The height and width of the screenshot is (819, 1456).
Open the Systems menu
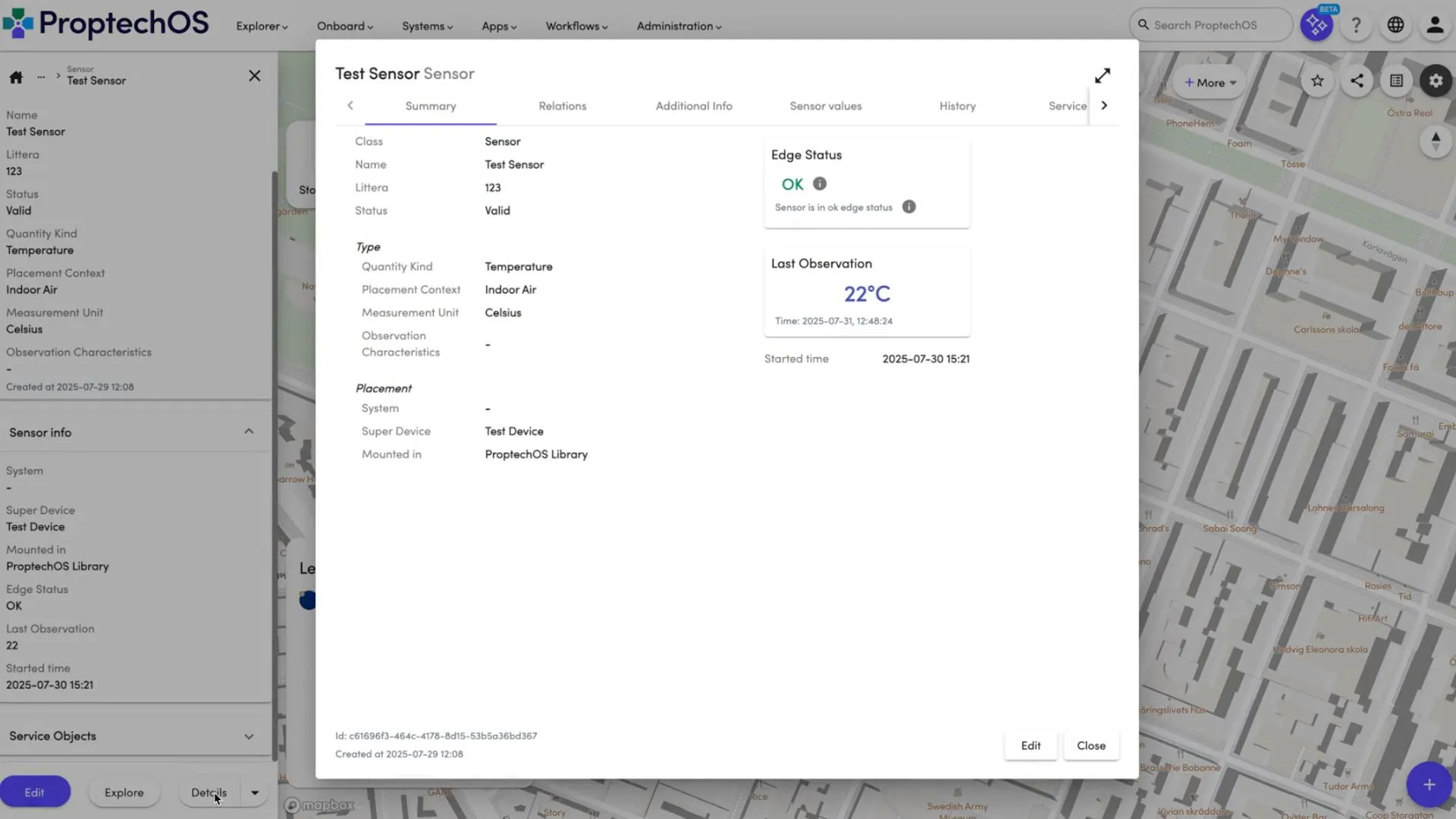click(x=427, y=26)
